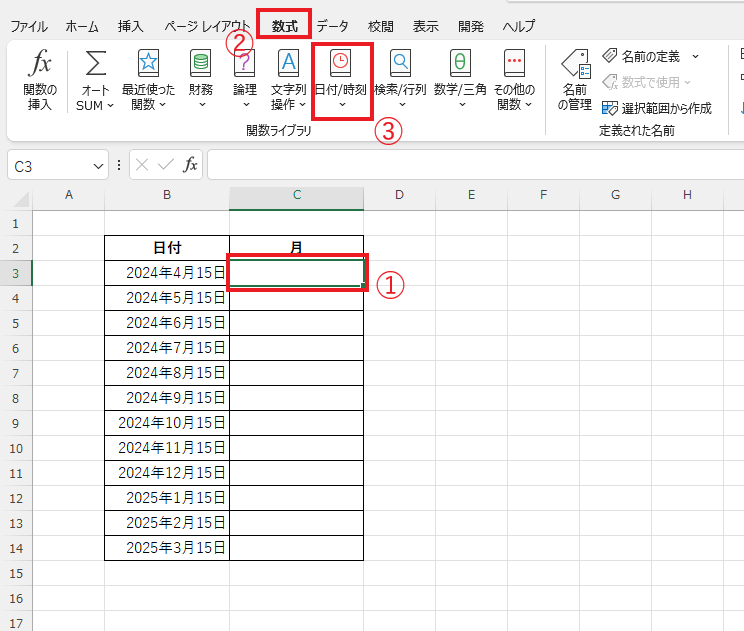Expand the 財務 dropdown chevron
Screen dimensions: 744x631
202,105
